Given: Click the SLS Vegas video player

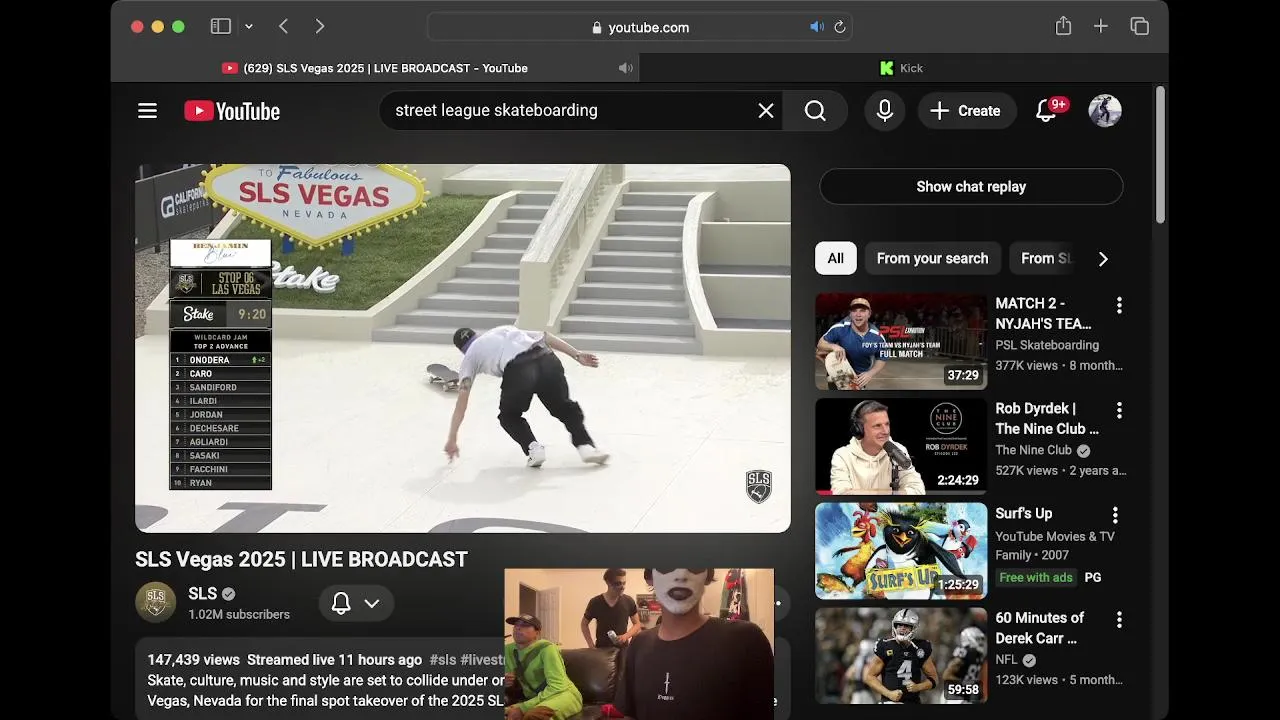Looking at the screenshot, I should [x=463, y=348].
